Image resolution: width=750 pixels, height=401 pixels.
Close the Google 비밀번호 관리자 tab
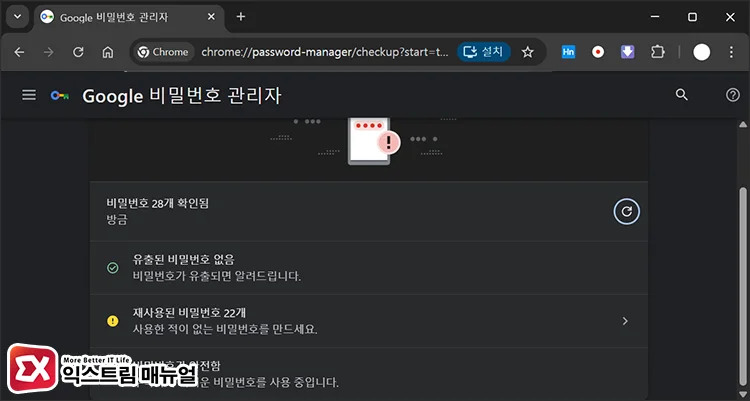tap(211, 17)
